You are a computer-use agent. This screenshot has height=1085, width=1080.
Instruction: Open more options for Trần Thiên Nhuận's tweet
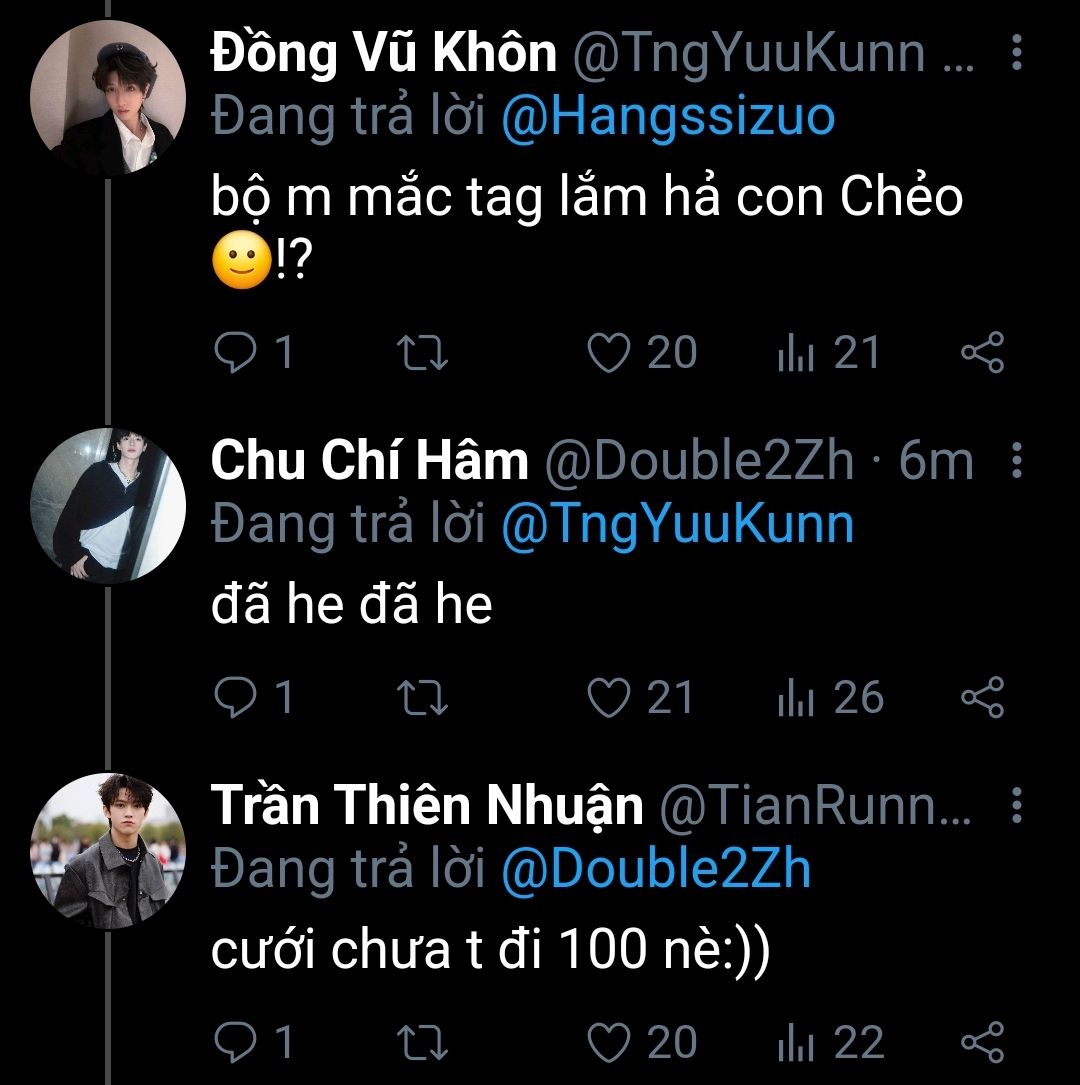coord(1016,805)
